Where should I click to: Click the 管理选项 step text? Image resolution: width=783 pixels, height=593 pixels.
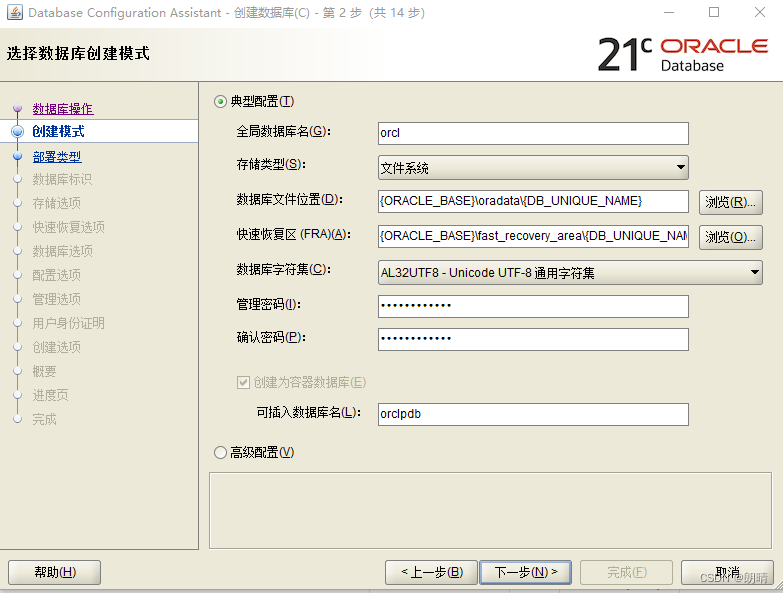pyautogui.click(x=56, y=299)
